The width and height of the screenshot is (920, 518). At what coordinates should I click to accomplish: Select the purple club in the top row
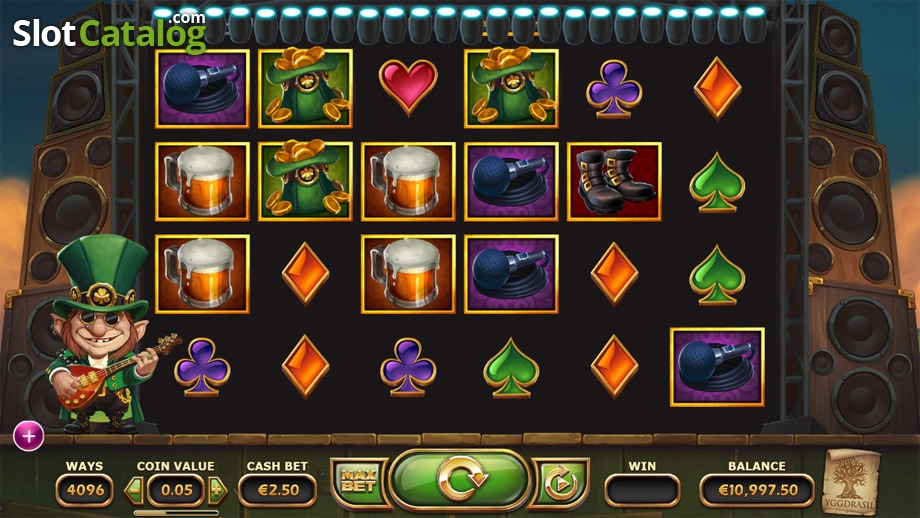point(614,88)
